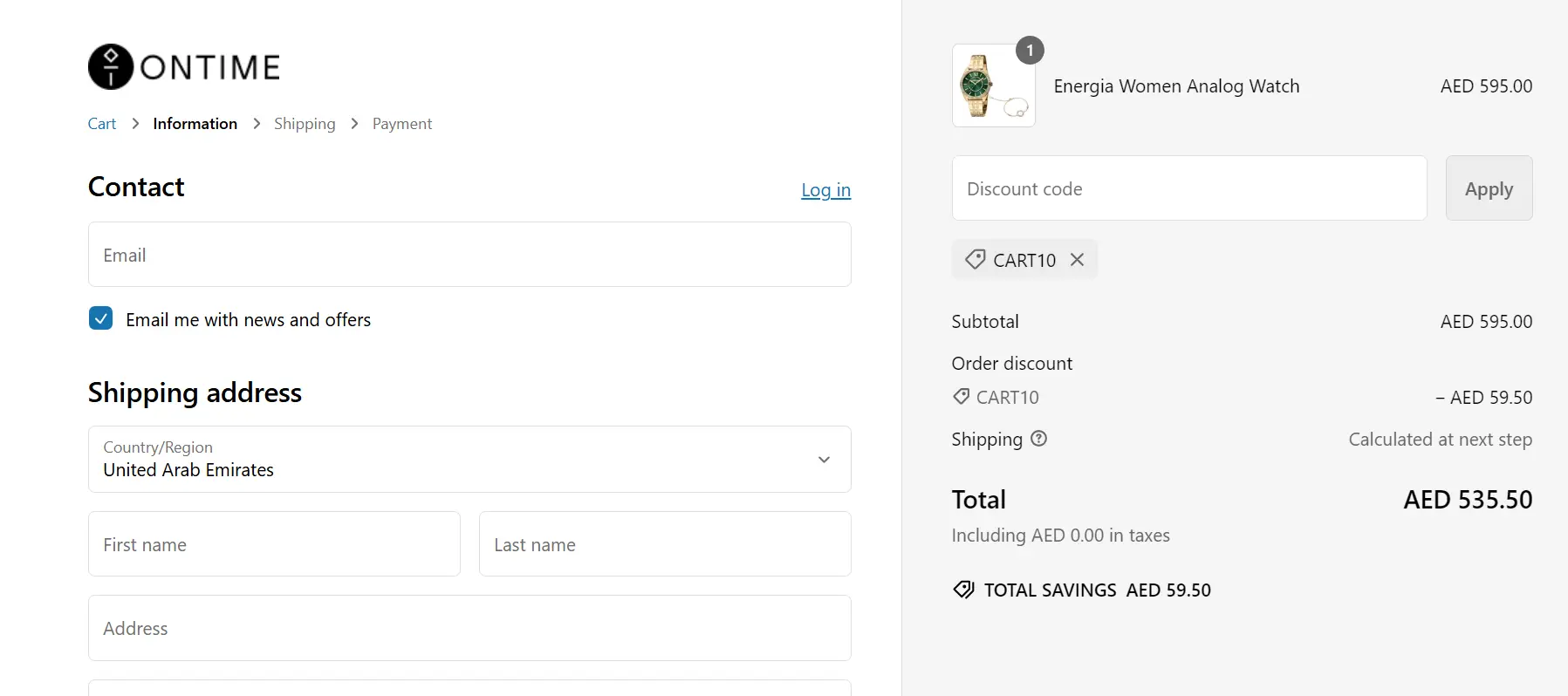Click the Calculated at next step text

pyautogui.click(x=1441, y=440)
